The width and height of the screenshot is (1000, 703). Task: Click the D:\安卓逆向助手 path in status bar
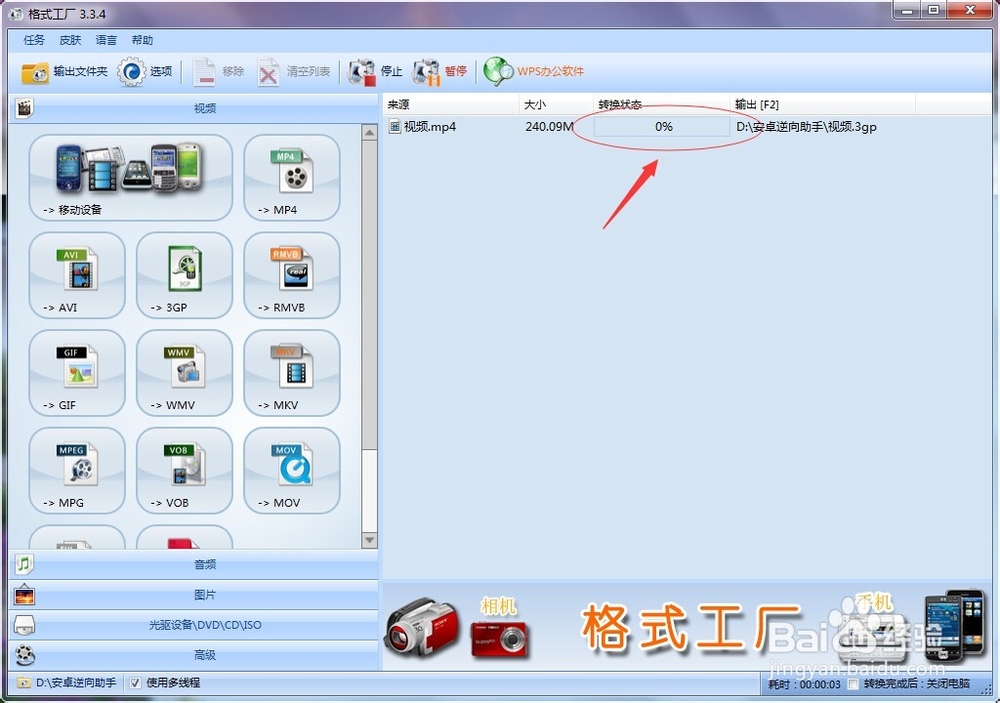76,683
